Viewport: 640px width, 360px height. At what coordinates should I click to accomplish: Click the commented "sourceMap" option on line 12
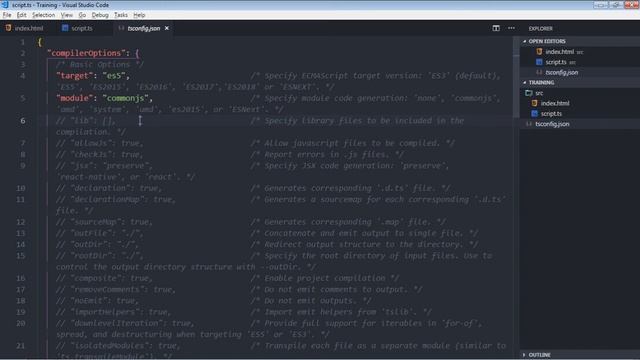pyautogui.click(x=104, y=222)
